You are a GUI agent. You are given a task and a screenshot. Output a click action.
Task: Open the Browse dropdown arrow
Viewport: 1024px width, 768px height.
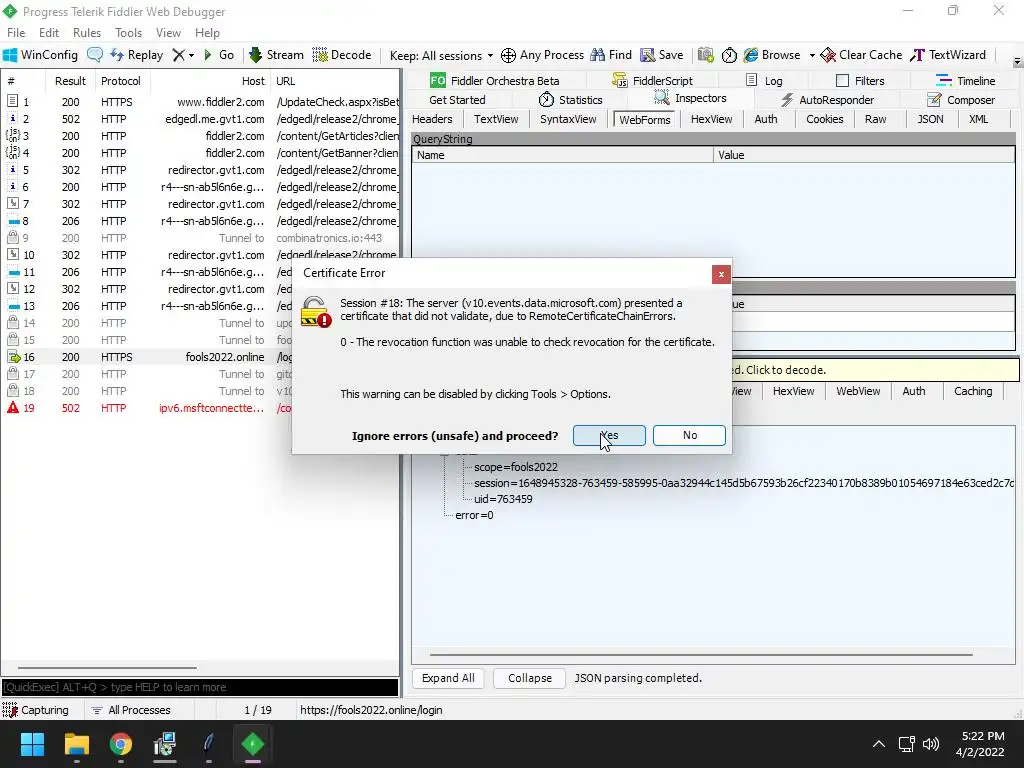click(812, 56)
